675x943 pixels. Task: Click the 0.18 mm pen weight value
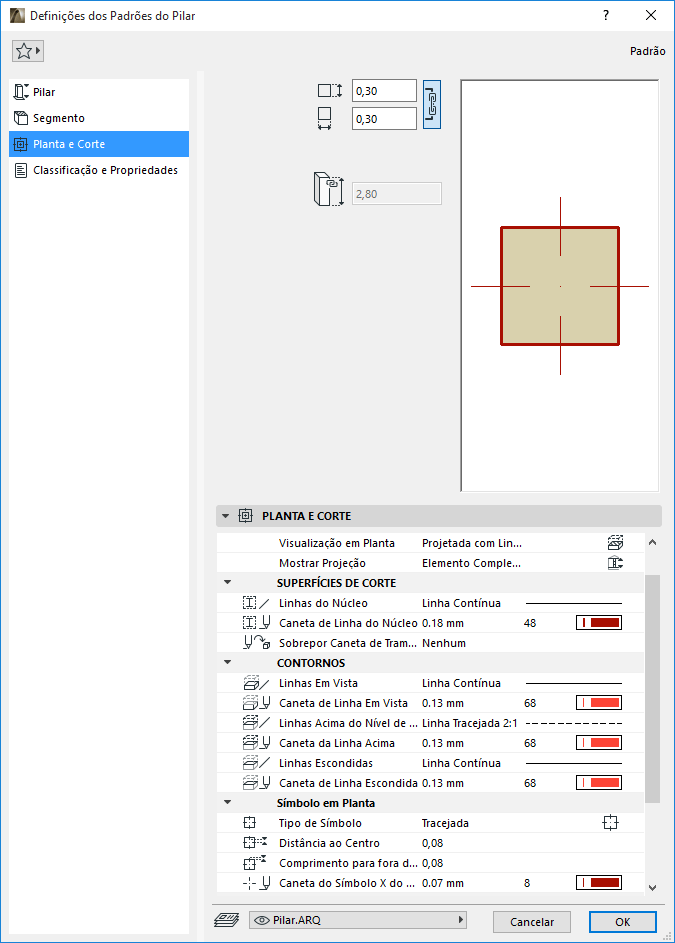pyautogui.click(x=443, y=623)
